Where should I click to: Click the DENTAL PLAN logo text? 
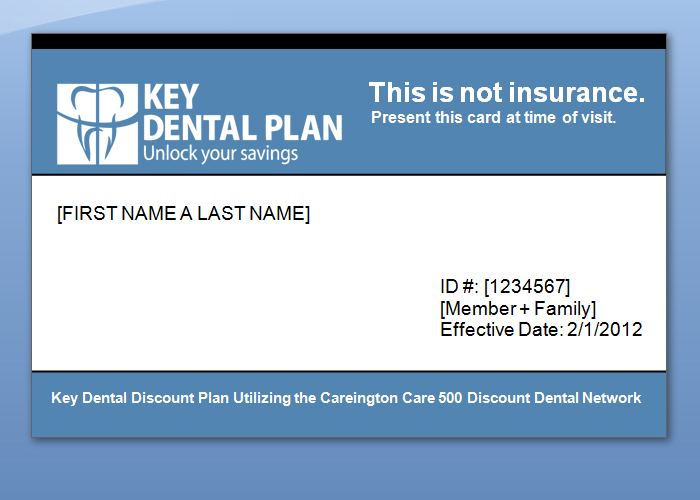point(242,128)
